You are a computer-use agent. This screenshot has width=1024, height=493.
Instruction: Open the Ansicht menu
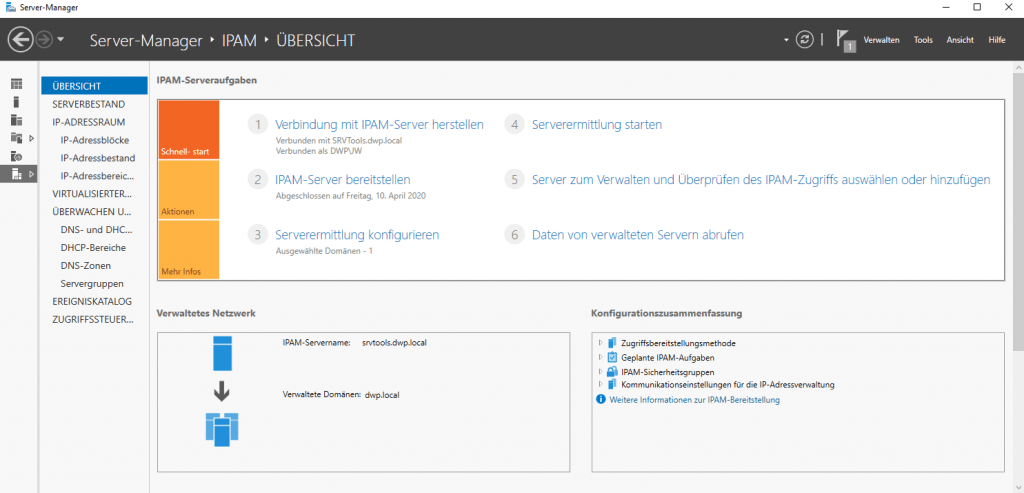(960, 40)
